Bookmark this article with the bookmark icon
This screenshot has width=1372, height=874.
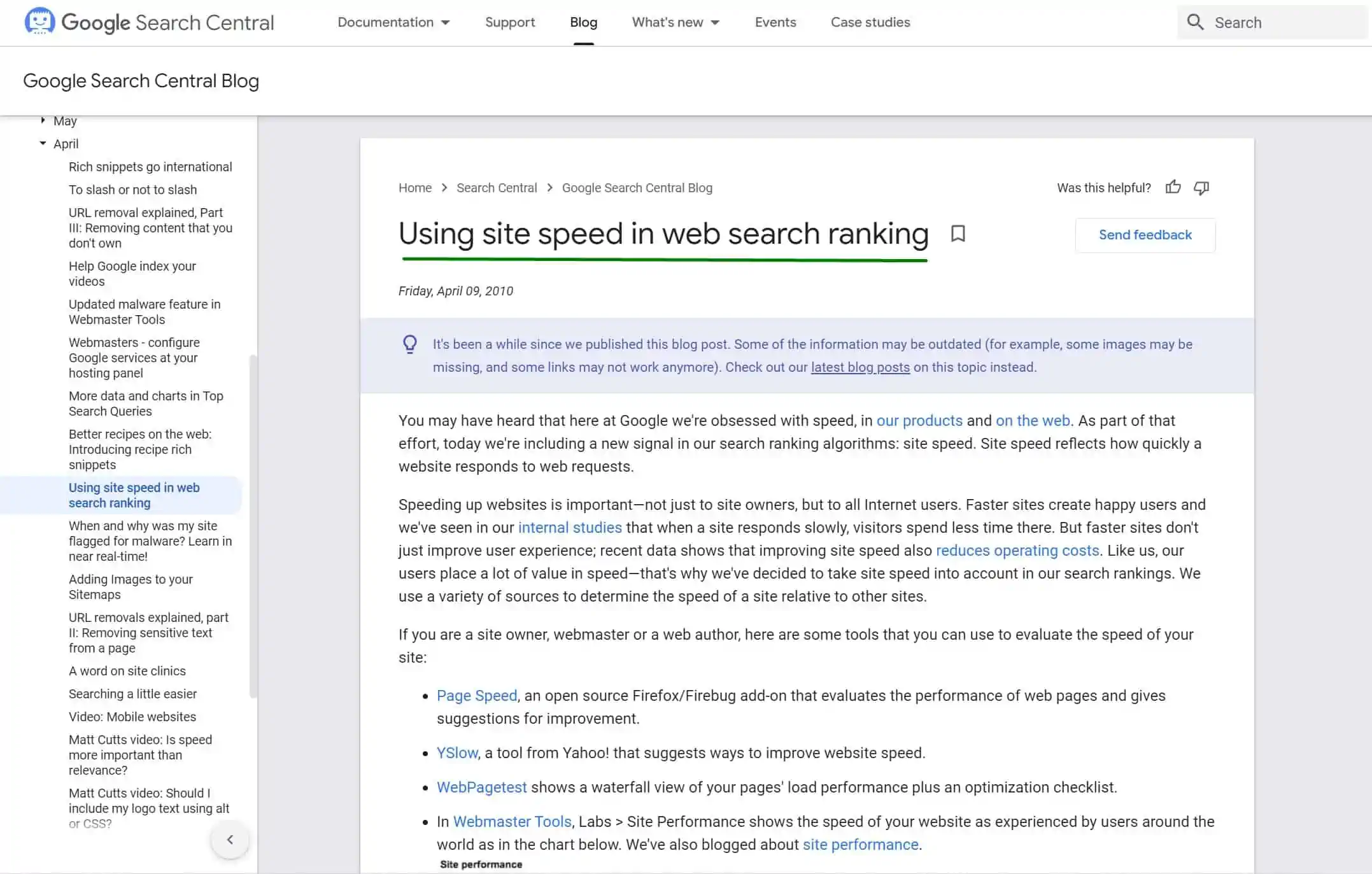tap(958, 234)
